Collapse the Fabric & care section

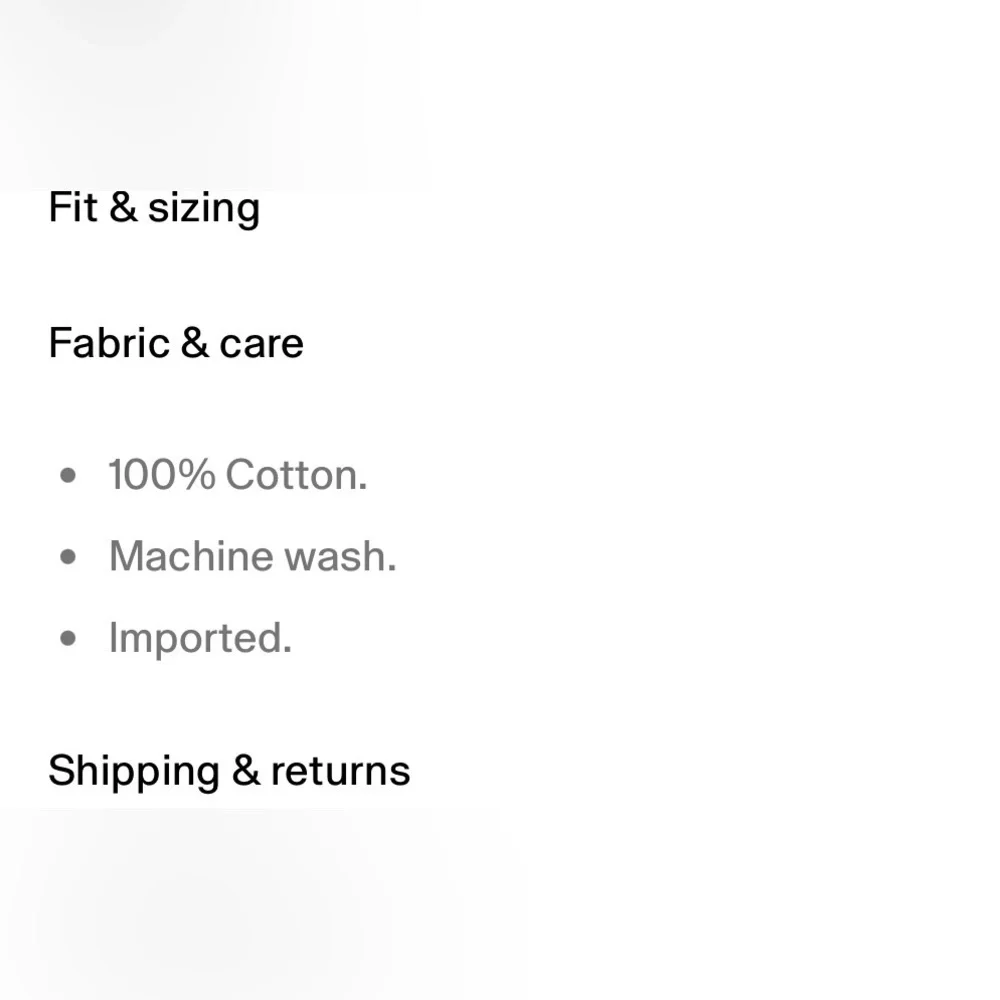tap(176, 343)
